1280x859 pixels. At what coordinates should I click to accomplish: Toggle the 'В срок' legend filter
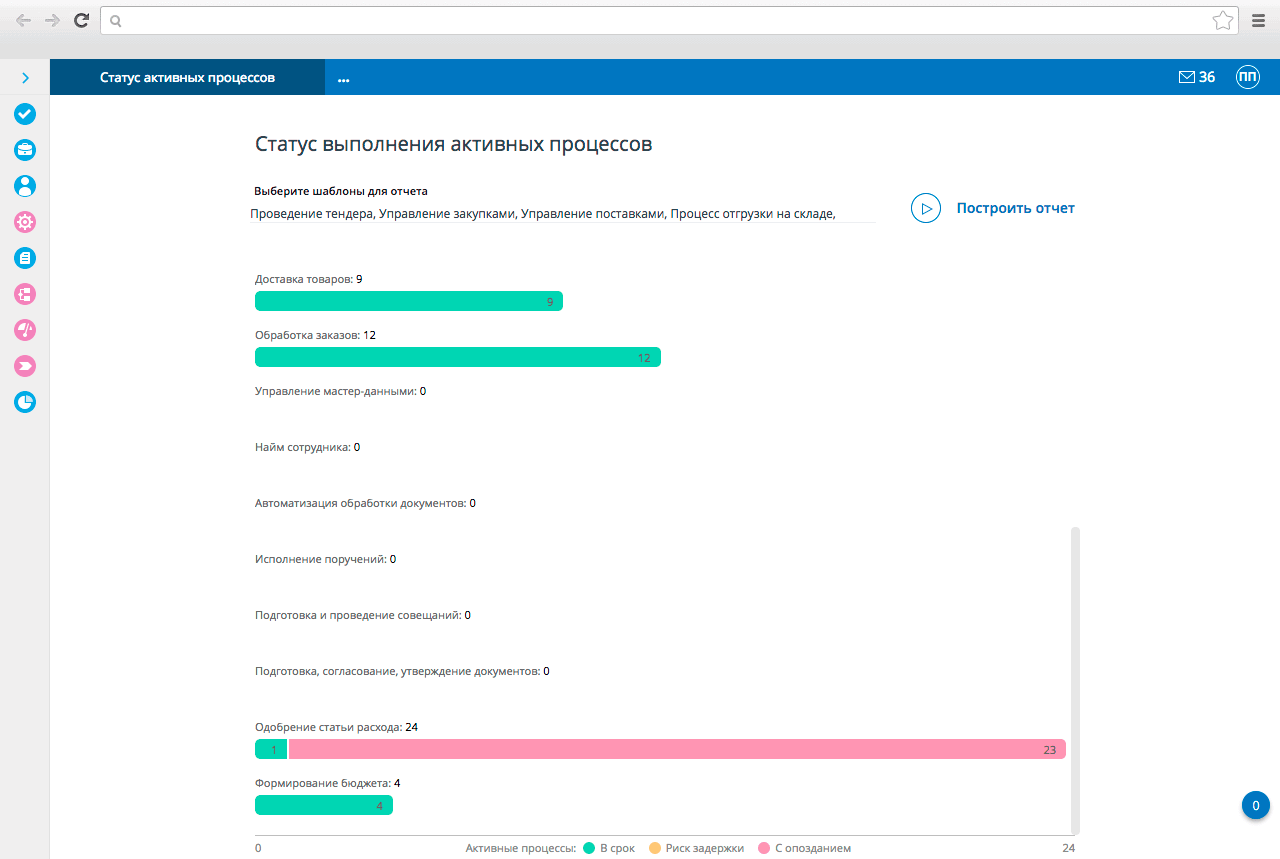click(610, 847)
